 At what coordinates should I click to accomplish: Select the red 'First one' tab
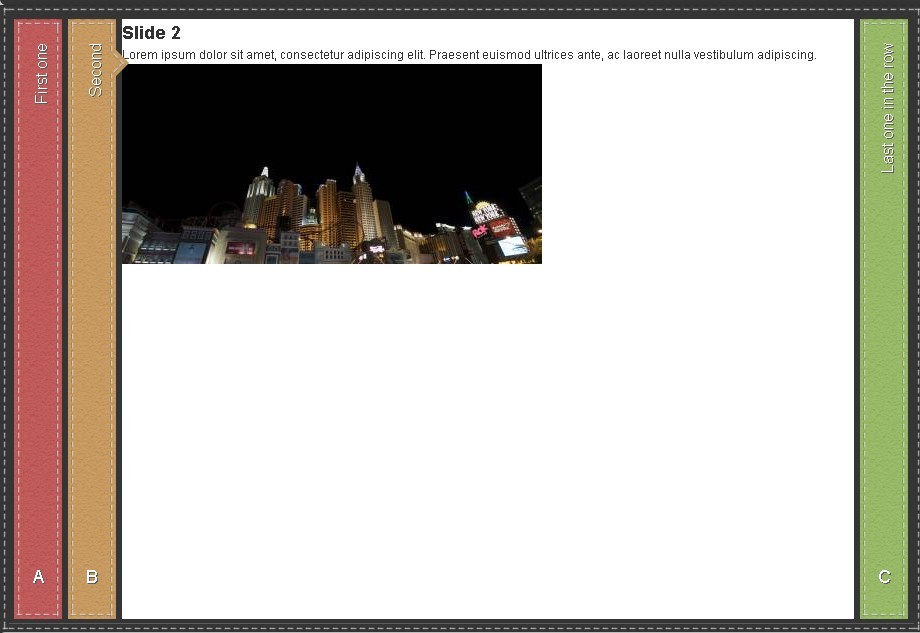tap(38, 300)
